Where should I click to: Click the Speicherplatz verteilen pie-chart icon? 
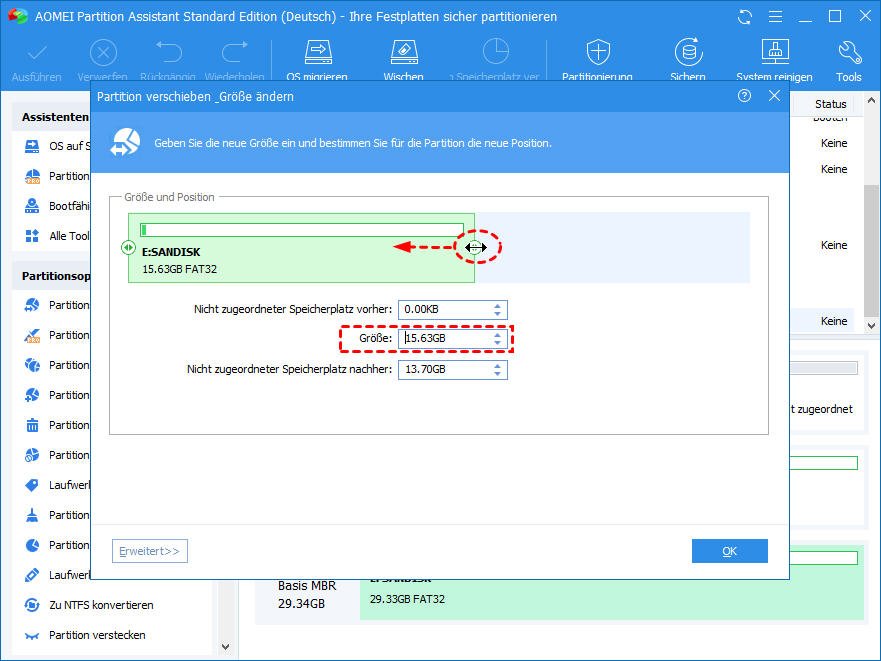[496, 52]
